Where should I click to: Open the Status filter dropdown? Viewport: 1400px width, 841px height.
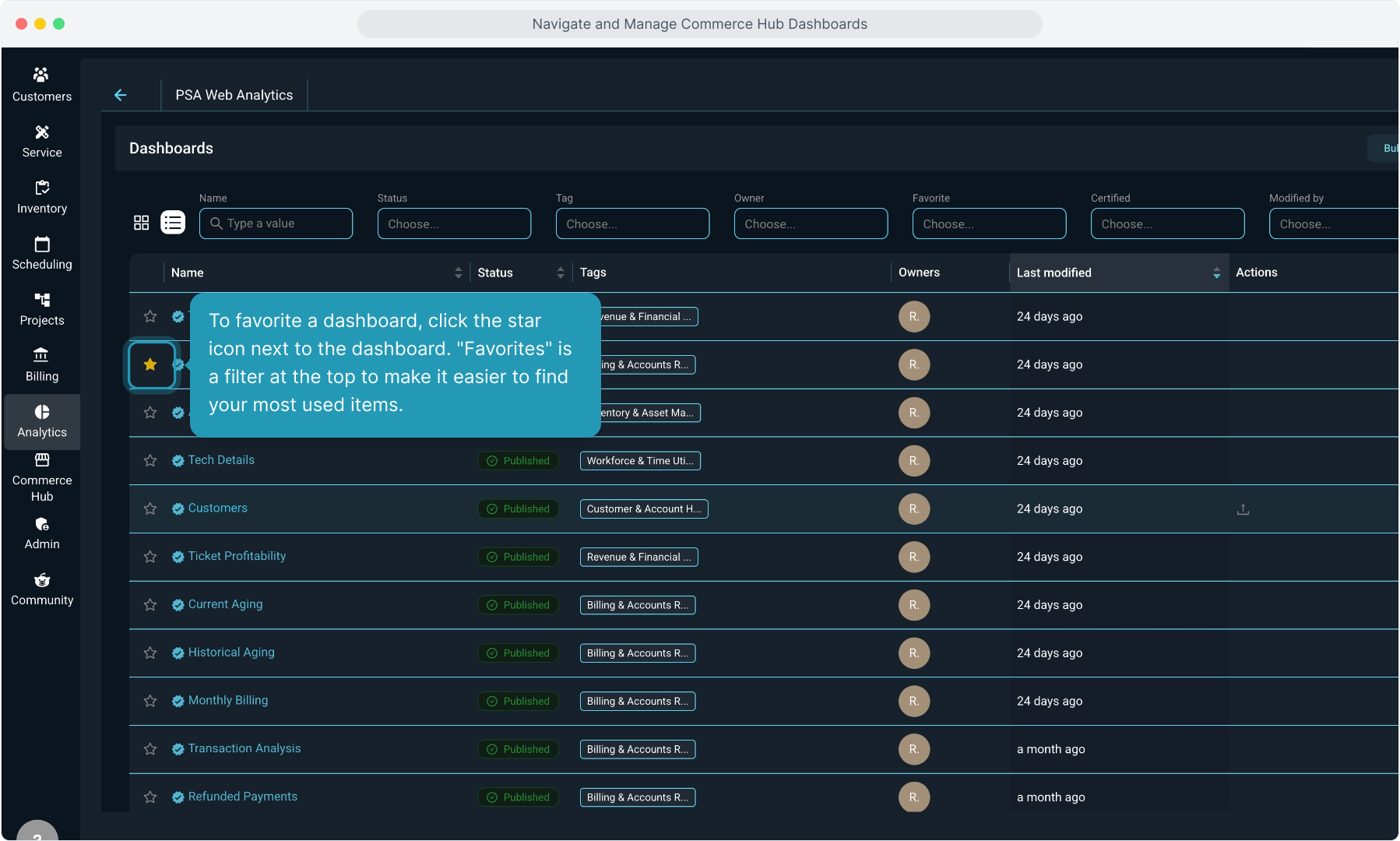coord(454,223)
